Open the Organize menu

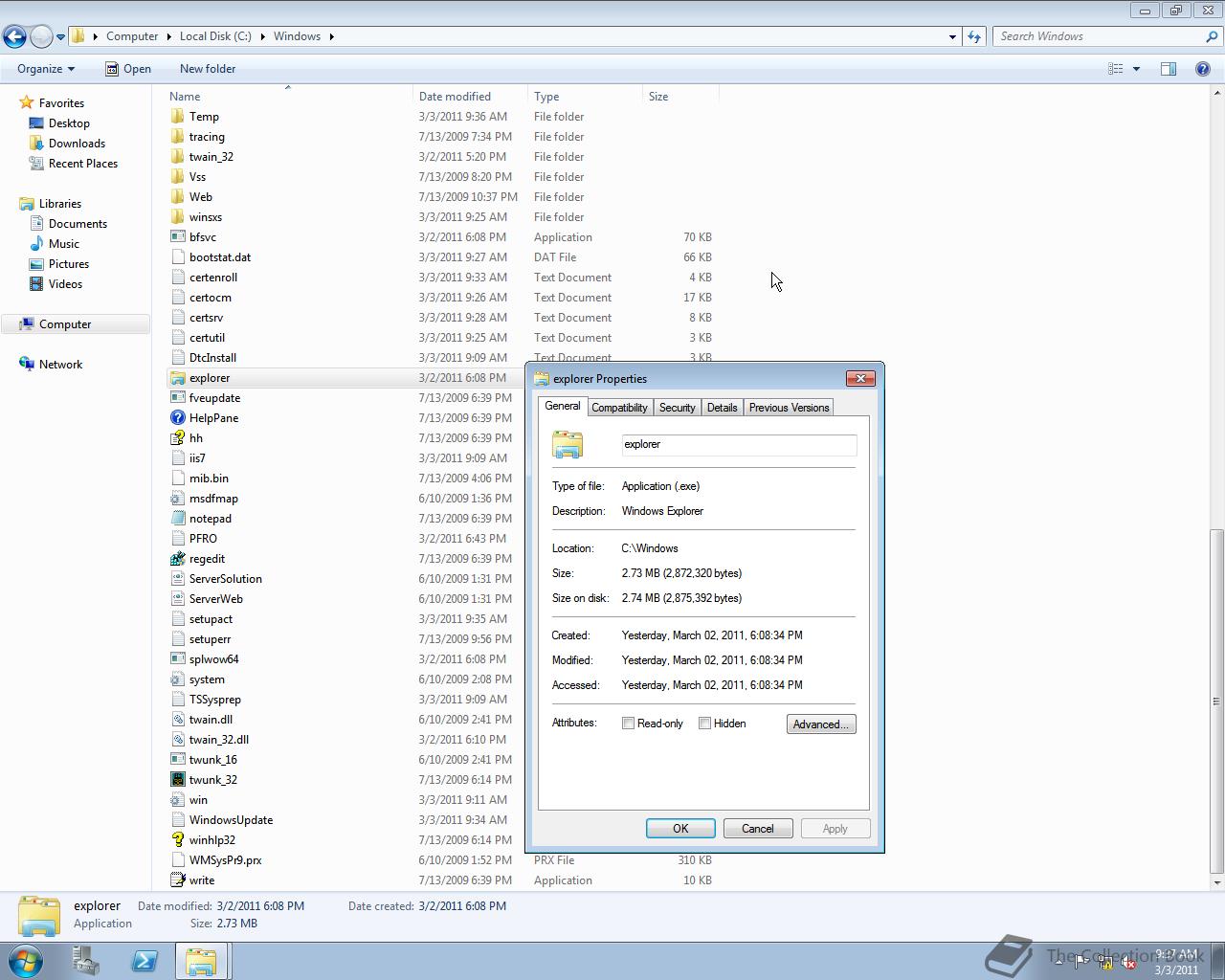[x=46, y=69]
